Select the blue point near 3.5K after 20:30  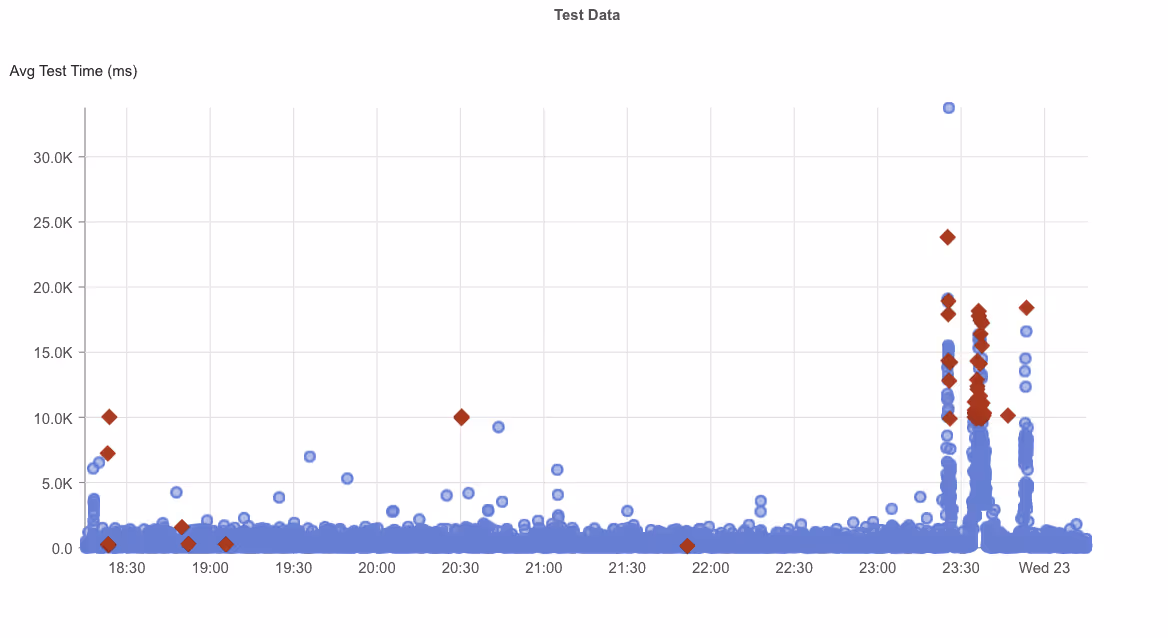pyautogui.click(x=502, y=502)
